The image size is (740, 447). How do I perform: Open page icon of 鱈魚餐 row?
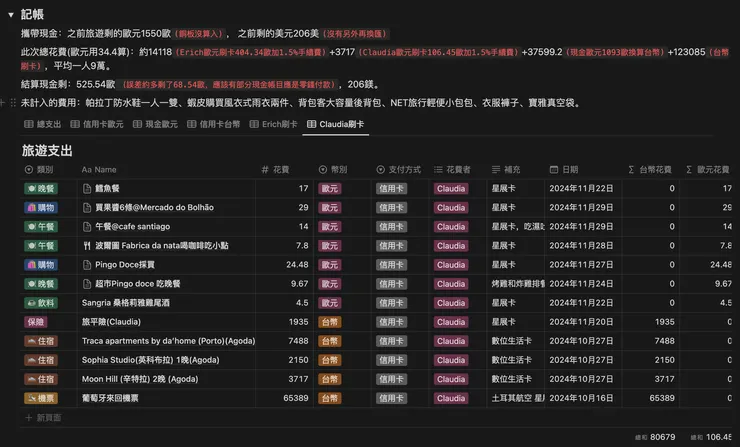coord(87,189)
